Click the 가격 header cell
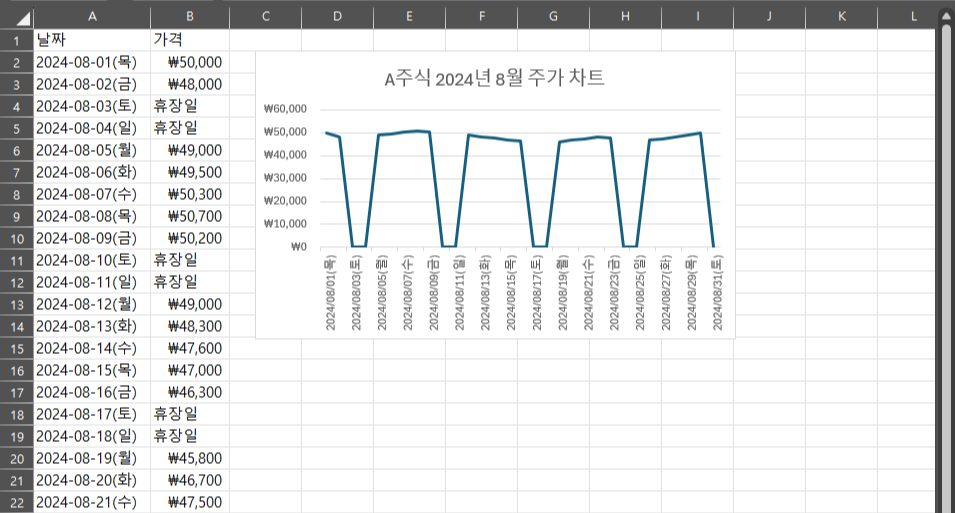955x513 pixels. tap(190, 40)
